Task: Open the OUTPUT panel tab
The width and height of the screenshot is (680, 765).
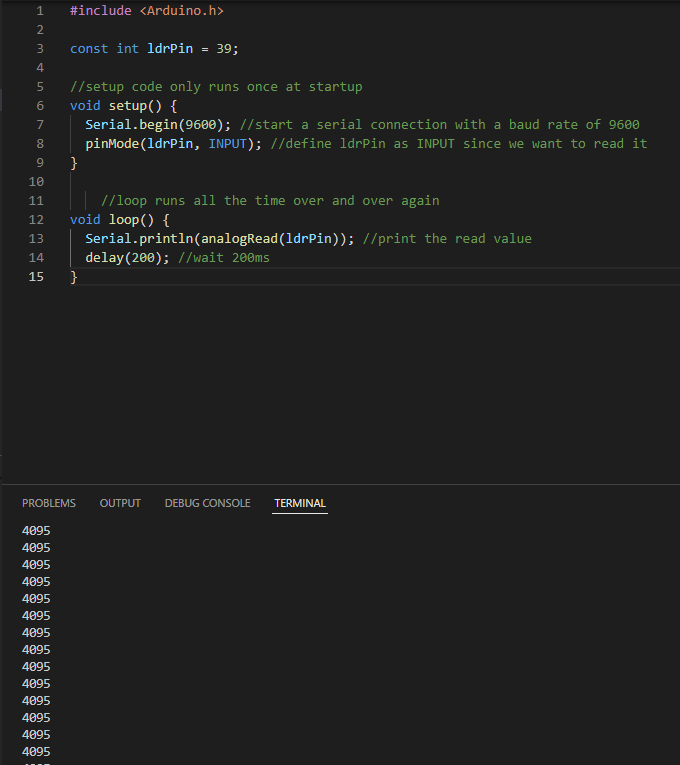Action: click(x=120, y=503)
